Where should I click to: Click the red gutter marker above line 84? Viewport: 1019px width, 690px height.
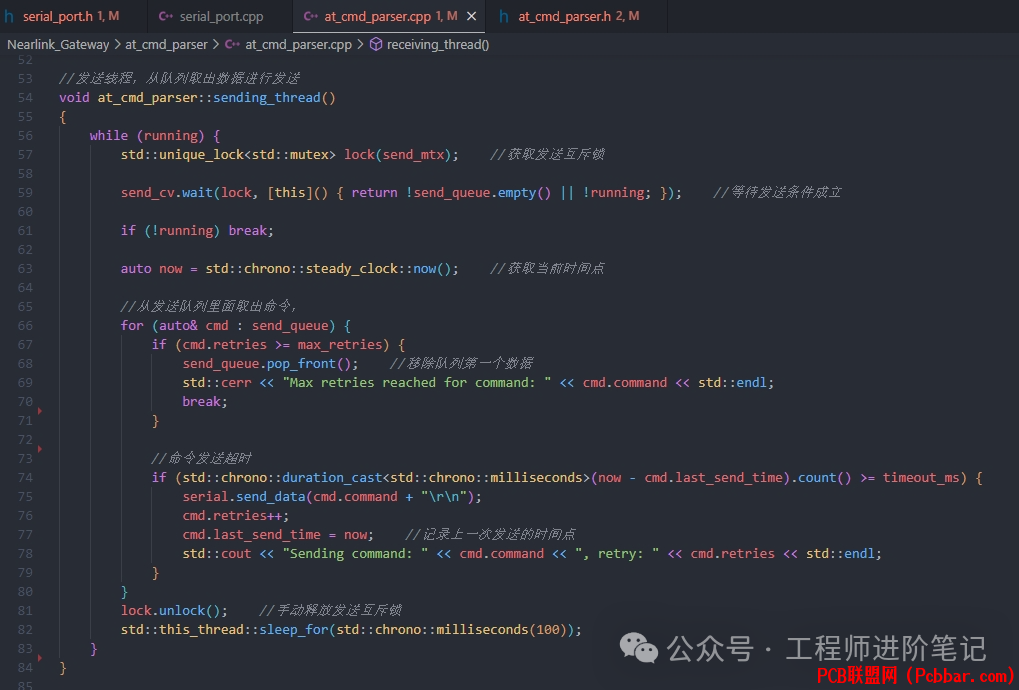point(40,658)
